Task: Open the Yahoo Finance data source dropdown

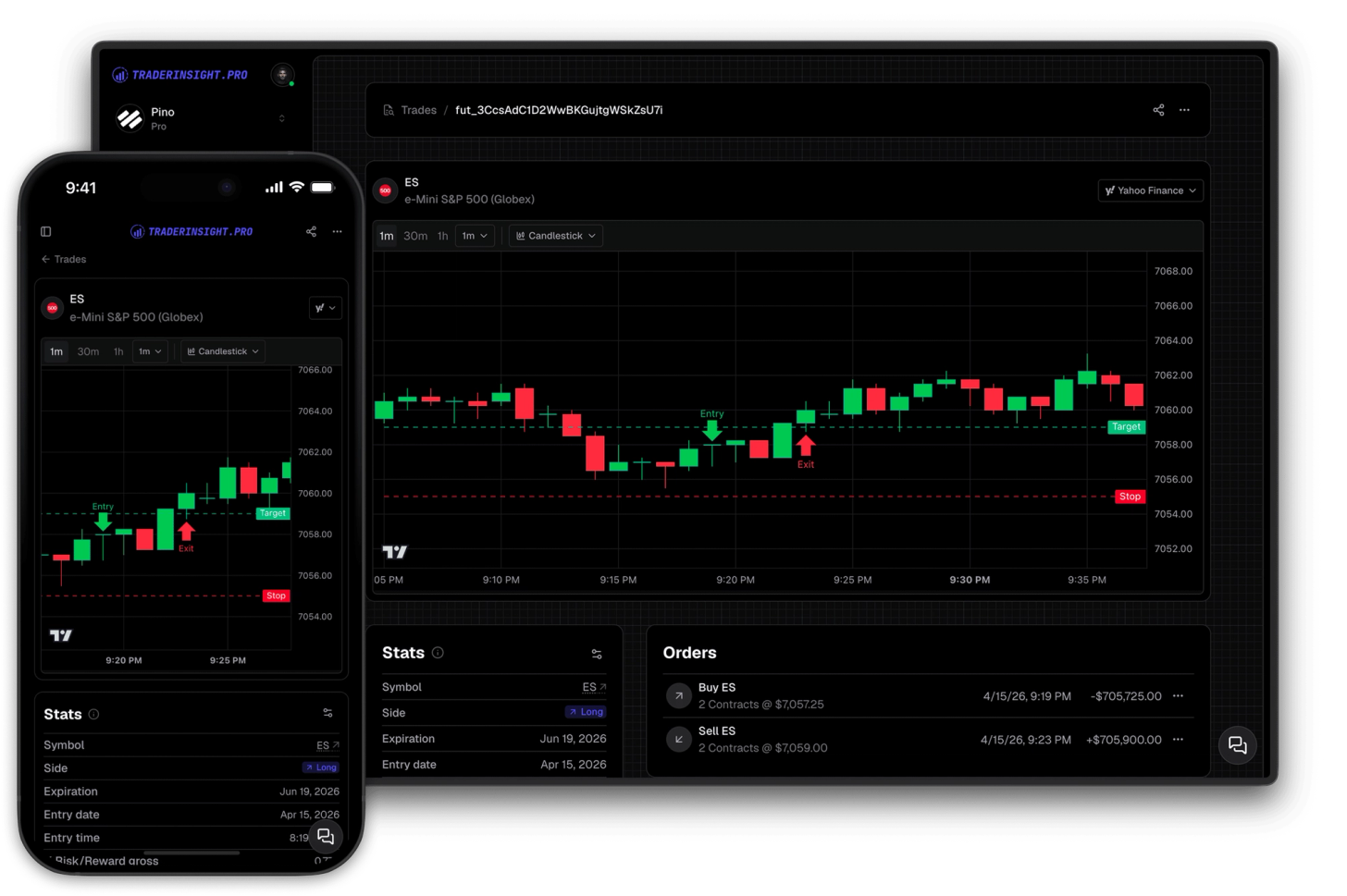Action: [x=1150, y=190]
